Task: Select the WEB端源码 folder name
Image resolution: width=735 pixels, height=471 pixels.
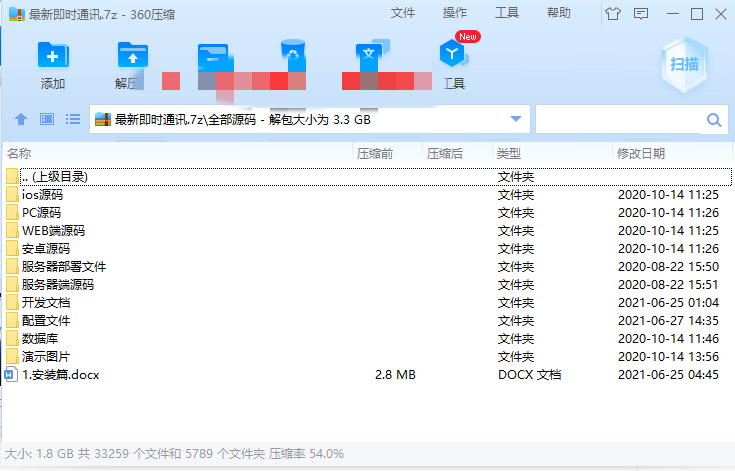Action: (53, 231)
